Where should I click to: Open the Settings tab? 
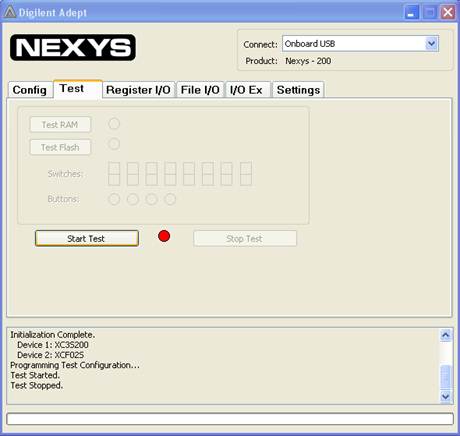[x=298, y=90]
